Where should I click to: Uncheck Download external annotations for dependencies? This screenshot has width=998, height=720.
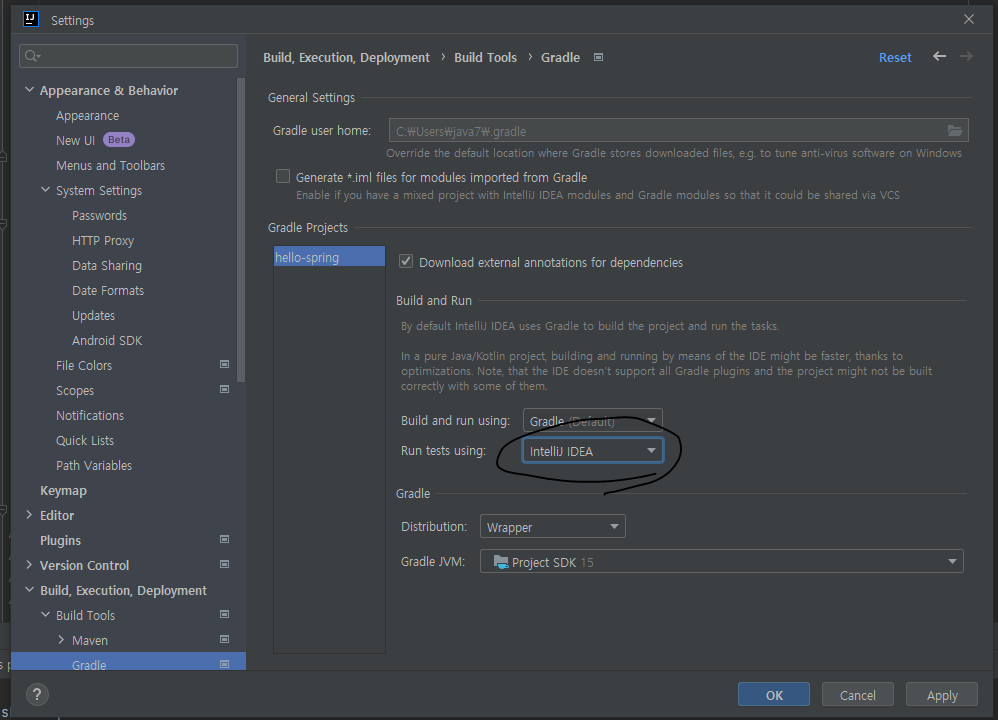[x=405, y=262]
